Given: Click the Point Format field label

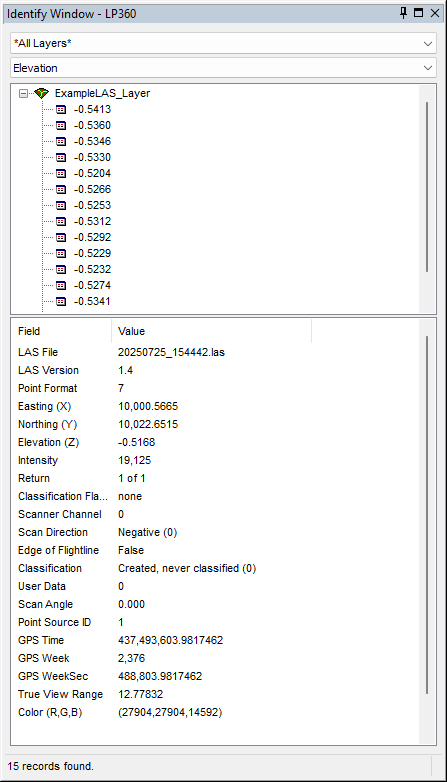Looking at the screenshot, I should tap(48, 388).
